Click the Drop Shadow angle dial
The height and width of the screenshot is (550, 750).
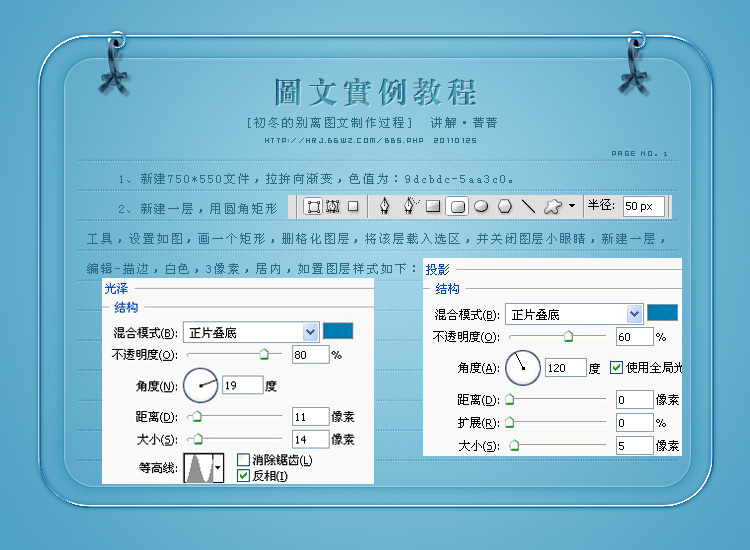click(523, 368)
